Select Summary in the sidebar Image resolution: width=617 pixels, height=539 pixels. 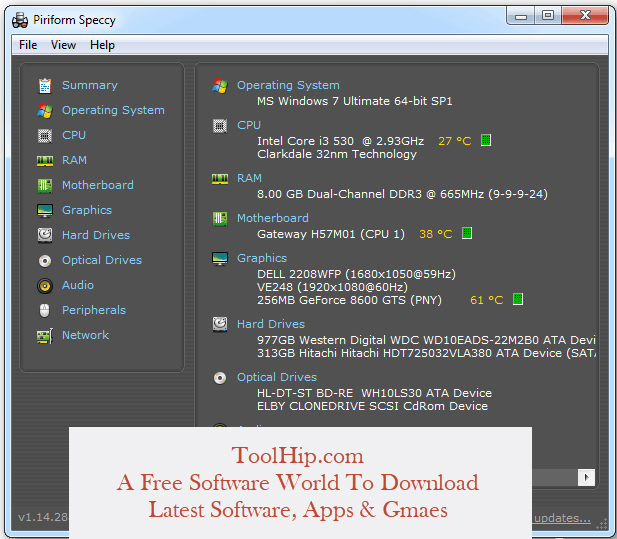coord(90,85)
